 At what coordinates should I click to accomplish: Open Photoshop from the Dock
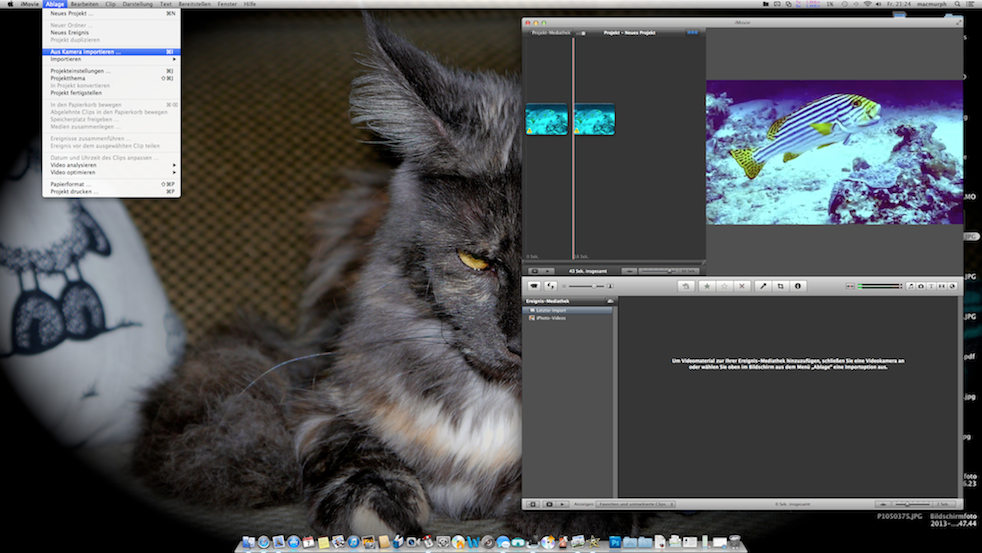point(614,542)
